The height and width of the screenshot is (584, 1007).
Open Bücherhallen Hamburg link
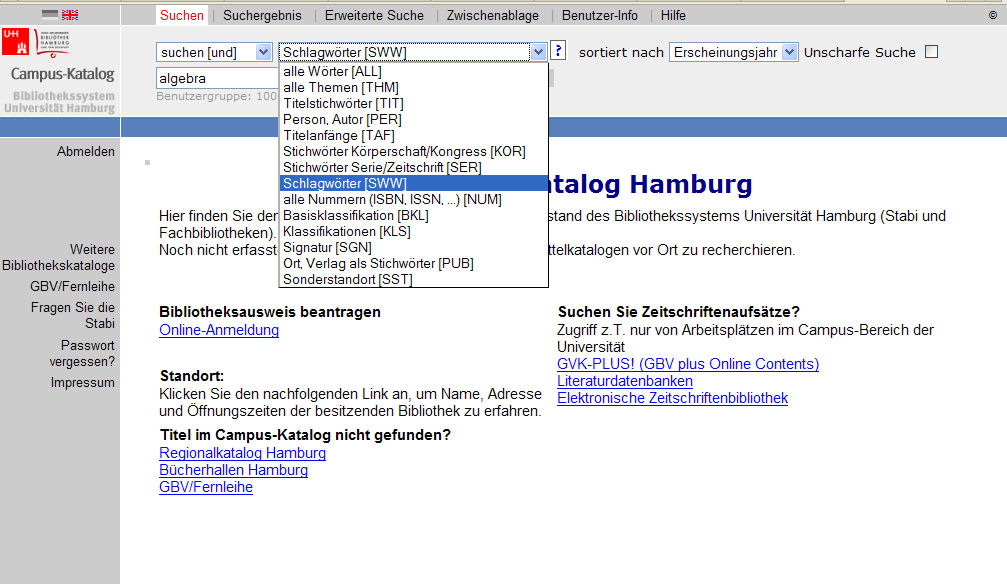pos(234,470)
